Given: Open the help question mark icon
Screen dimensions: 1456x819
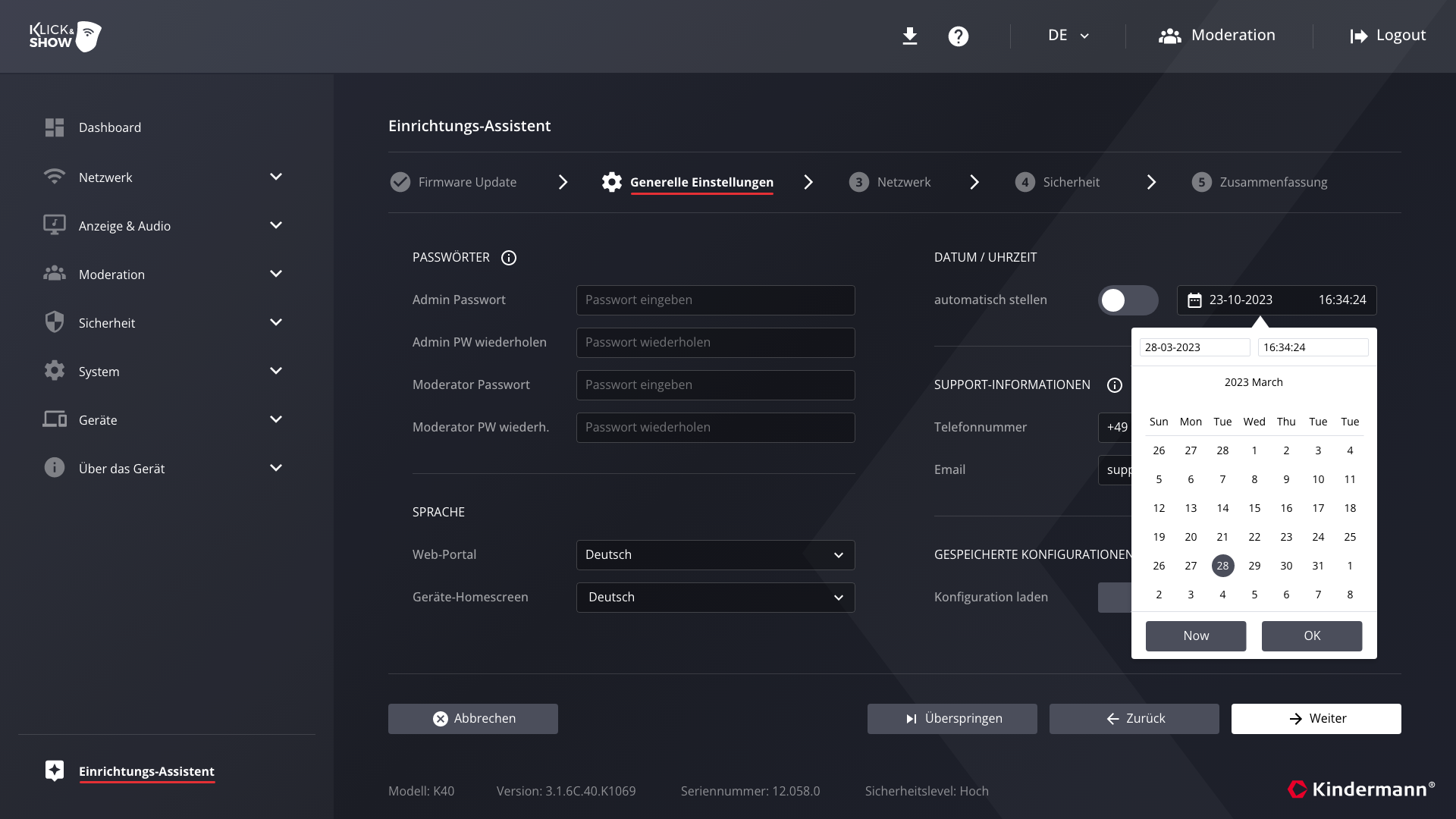Looking at the screenshot, I should [959, 36].
